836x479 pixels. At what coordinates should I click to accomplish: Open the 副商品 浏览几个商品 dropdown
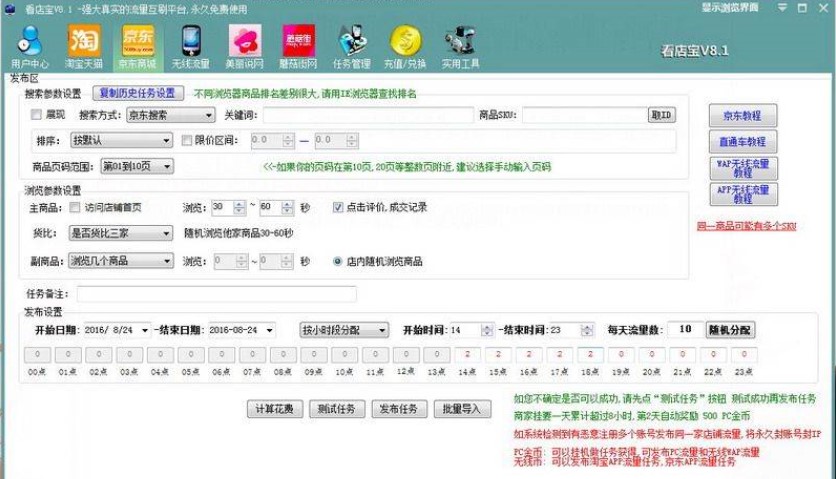[x=121, y=261]
